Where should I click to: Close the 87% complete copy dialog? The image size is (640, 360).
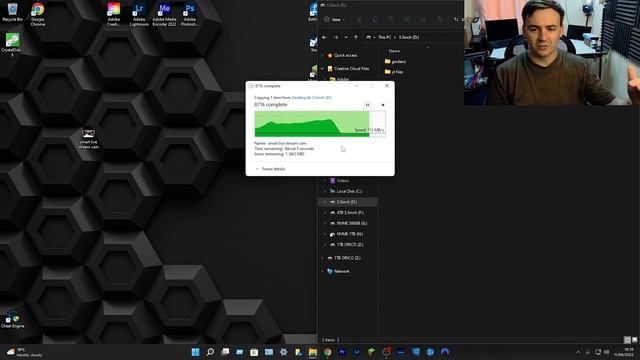point(387,86)
